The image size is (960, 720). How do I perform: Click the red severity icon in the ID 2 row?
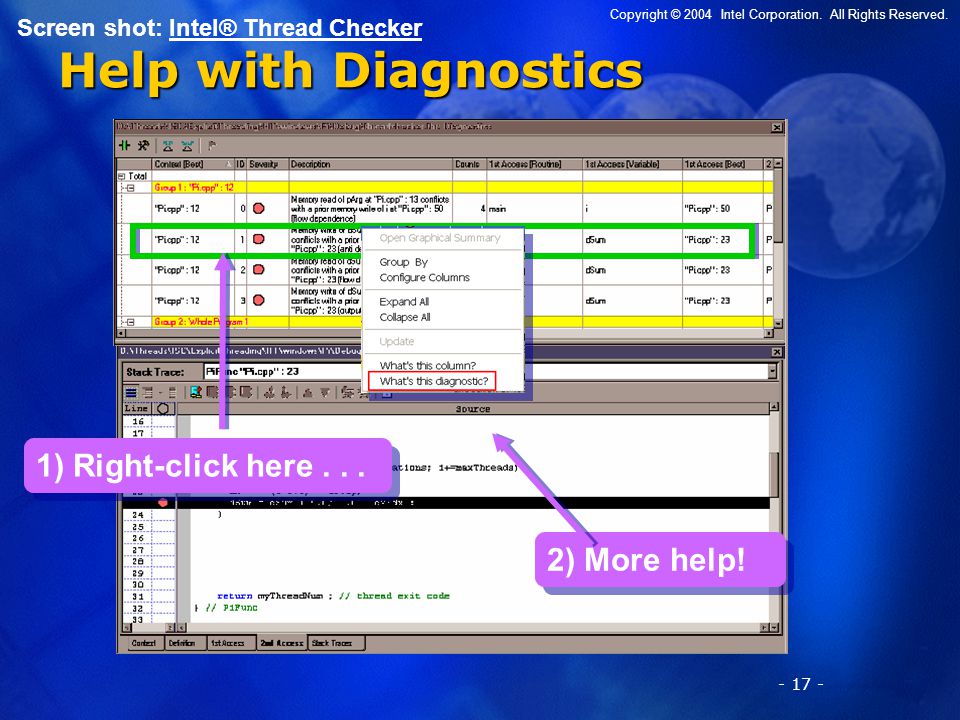click(258, 269)
